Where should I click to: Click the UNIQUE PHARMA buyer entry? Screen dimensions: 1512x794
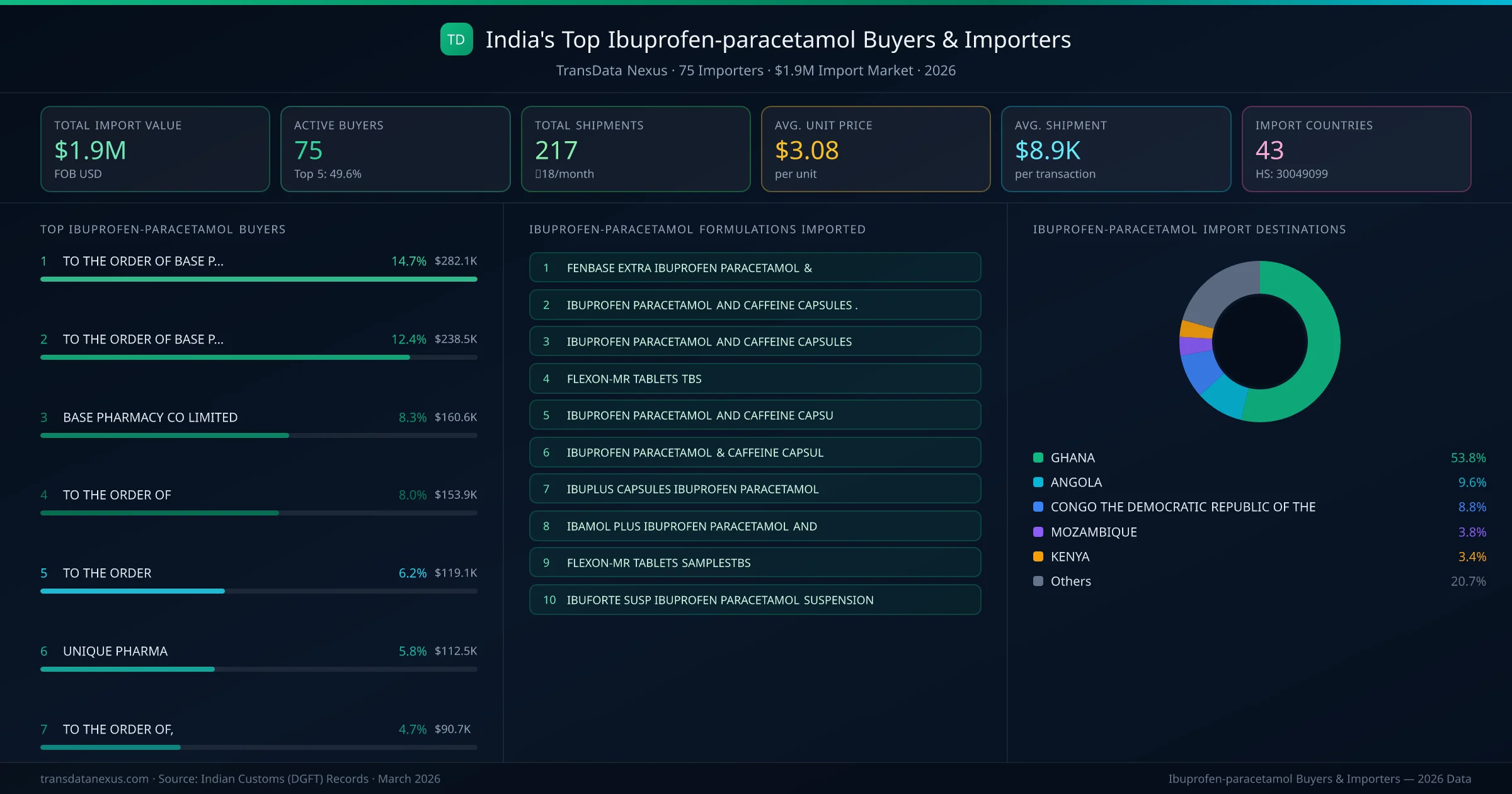click(115, 651)
